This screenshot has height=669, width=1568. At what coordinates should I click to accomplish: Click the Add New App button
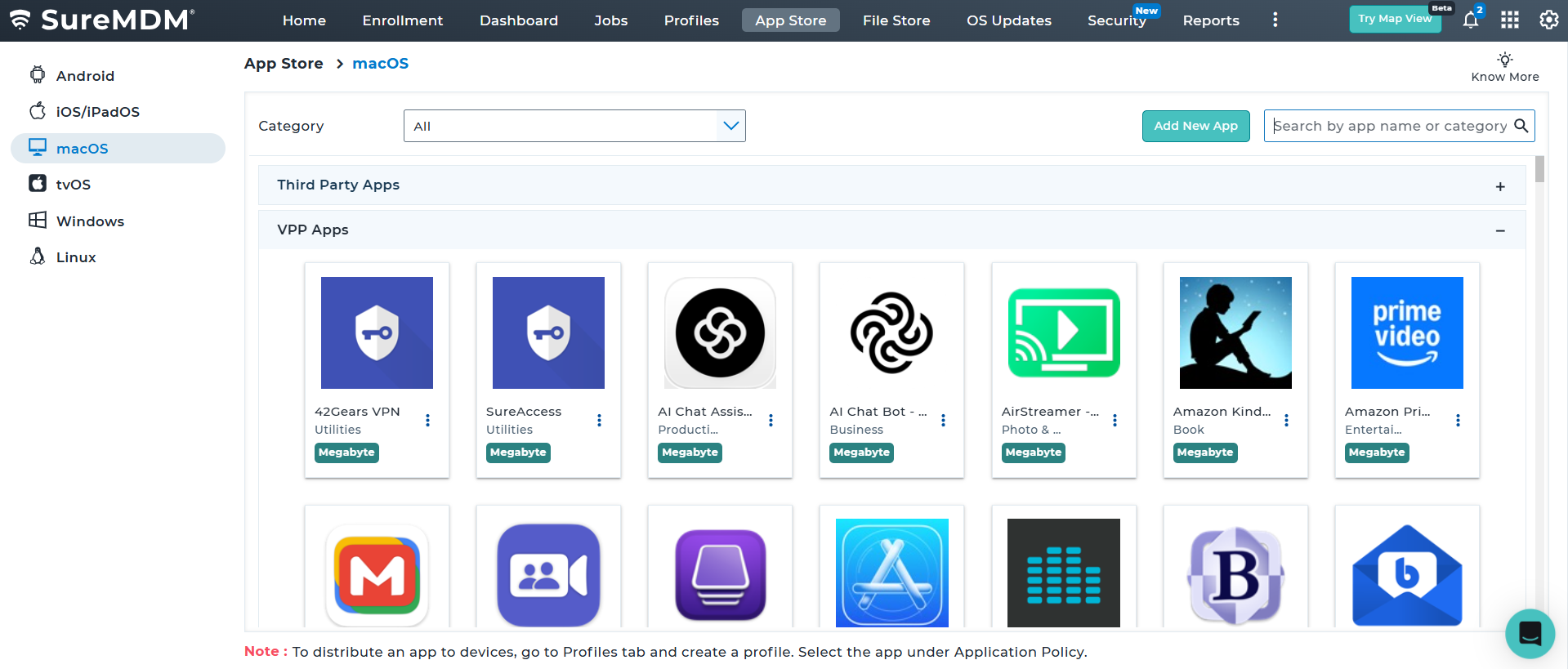pos(1195,126)
